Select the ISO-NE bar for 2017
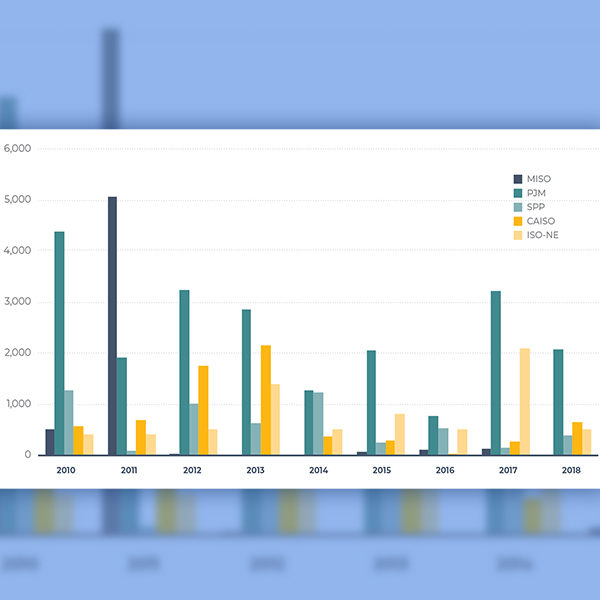Image resolution: width=600 pixels, height=600 pixels. 525,401
